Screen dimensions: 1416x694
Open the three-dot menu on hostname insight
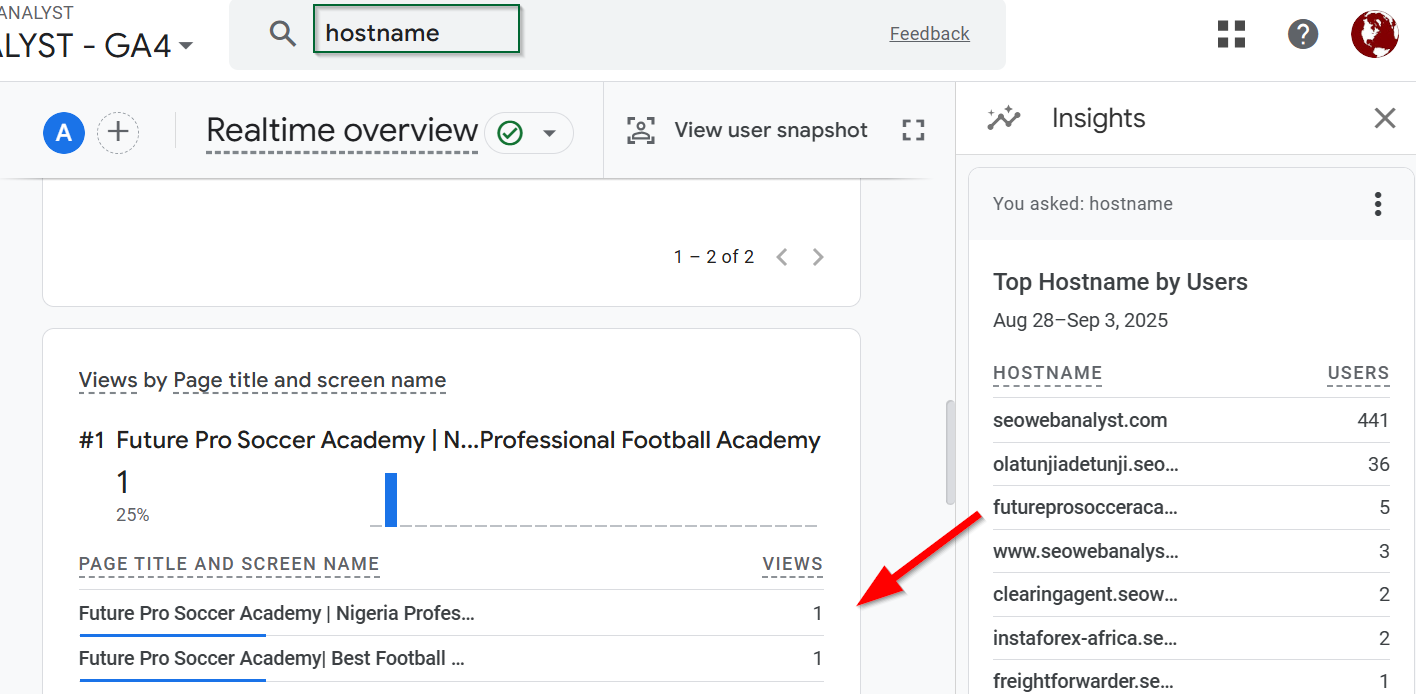click(x=1378, y=204)
